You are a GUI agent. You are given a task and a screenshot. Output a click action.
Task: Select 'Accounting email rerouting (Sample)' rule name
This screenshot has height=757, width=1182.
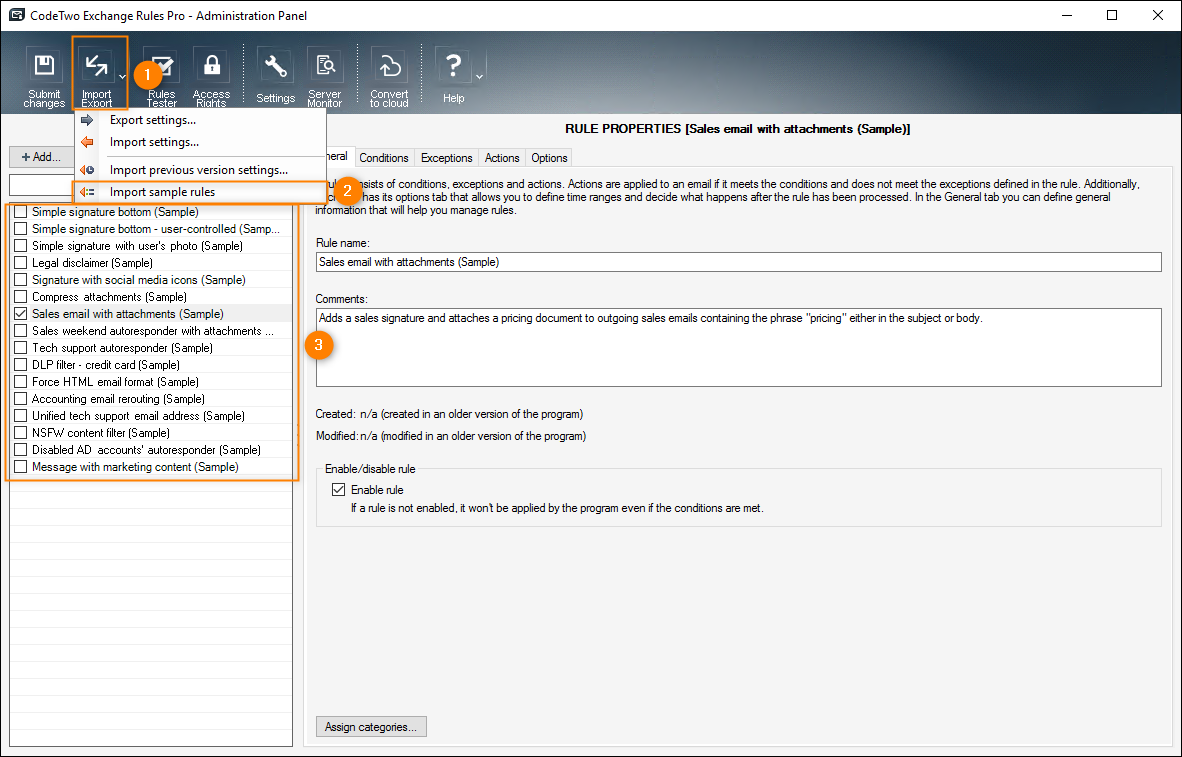[118, 398]
